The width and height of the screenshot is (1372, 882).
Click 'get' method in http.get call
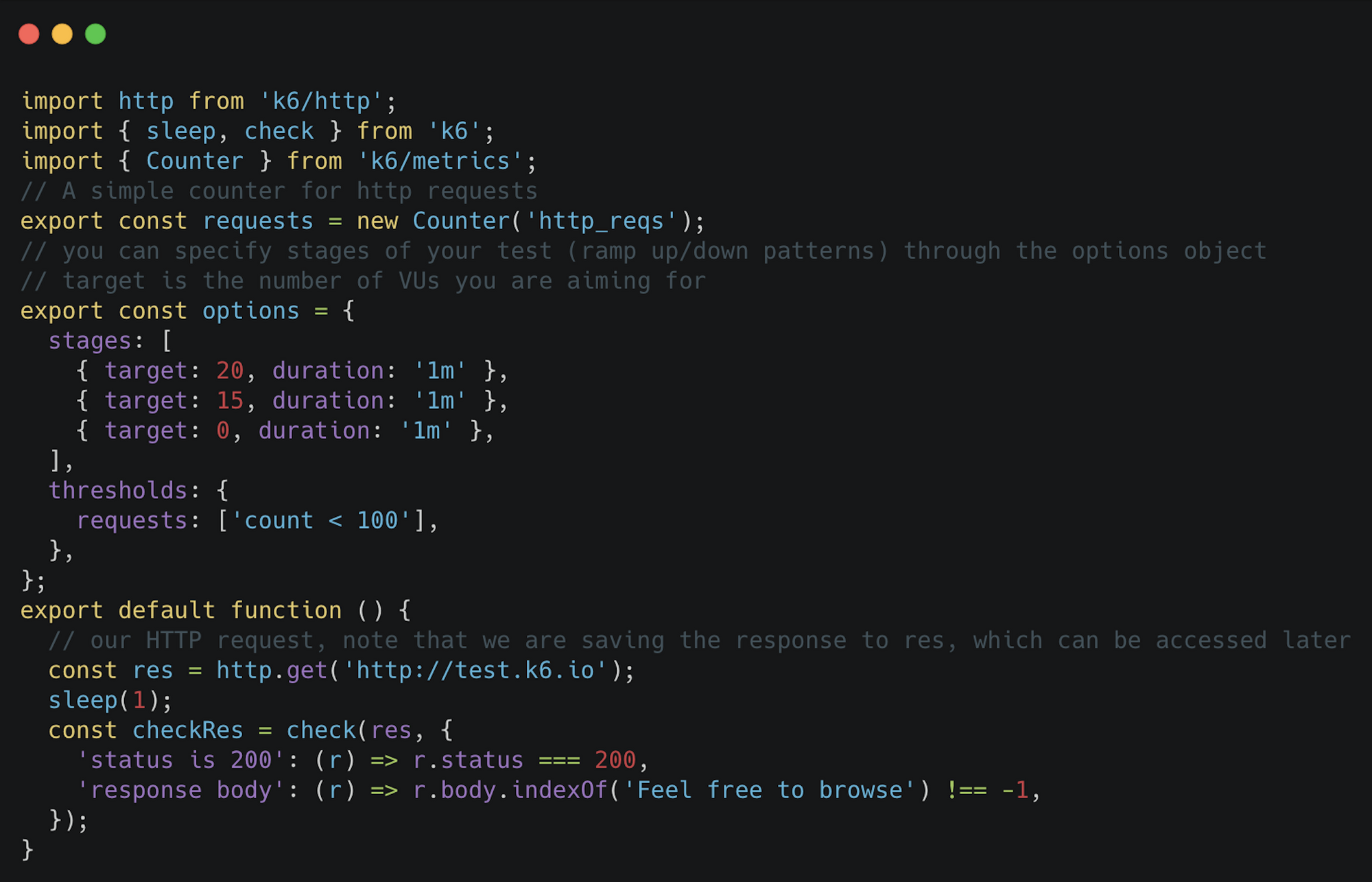(x=307, y=671)
